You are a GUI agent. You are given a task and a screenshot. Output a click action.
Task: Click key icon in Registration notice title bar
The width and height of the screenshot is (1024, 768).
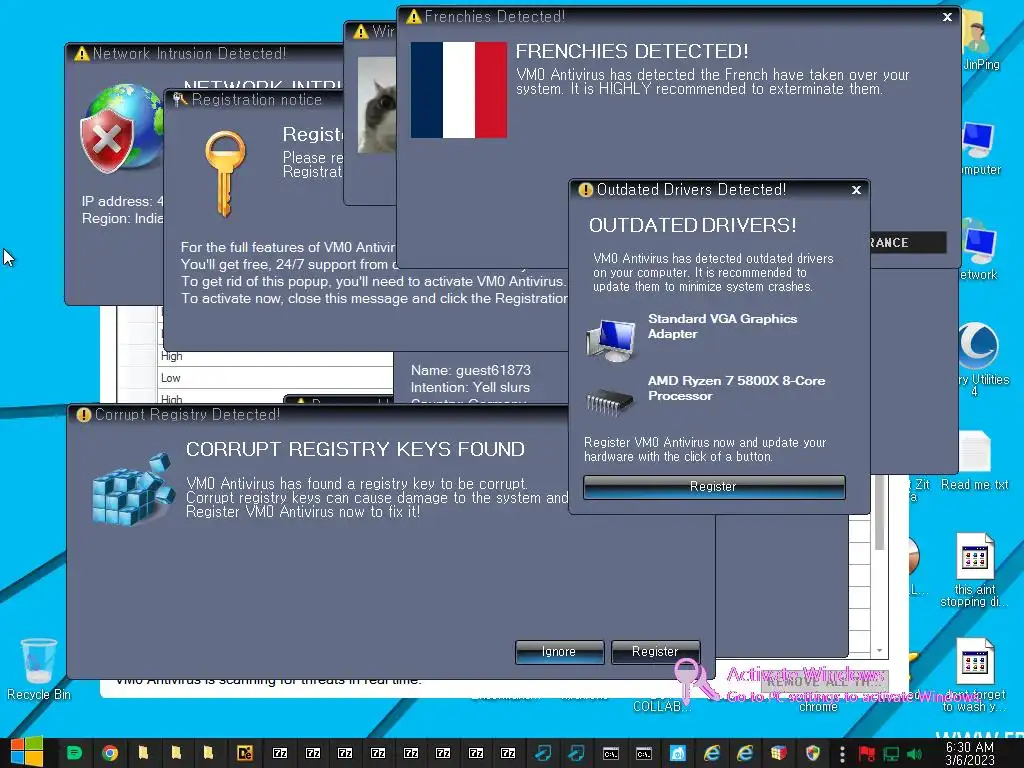180,100
